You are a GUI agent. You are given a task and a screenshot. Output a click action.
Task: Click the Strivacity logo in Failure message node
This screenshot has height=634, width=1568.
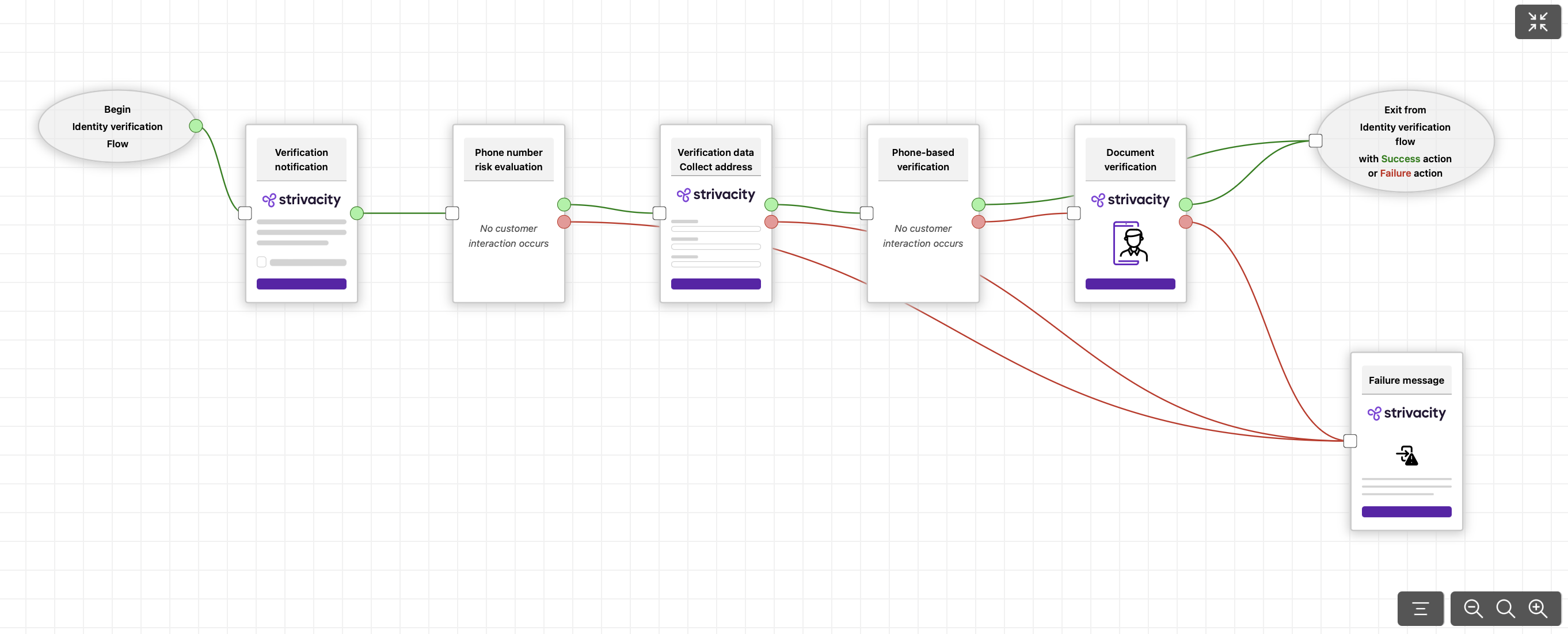[x=1406, y=413]
